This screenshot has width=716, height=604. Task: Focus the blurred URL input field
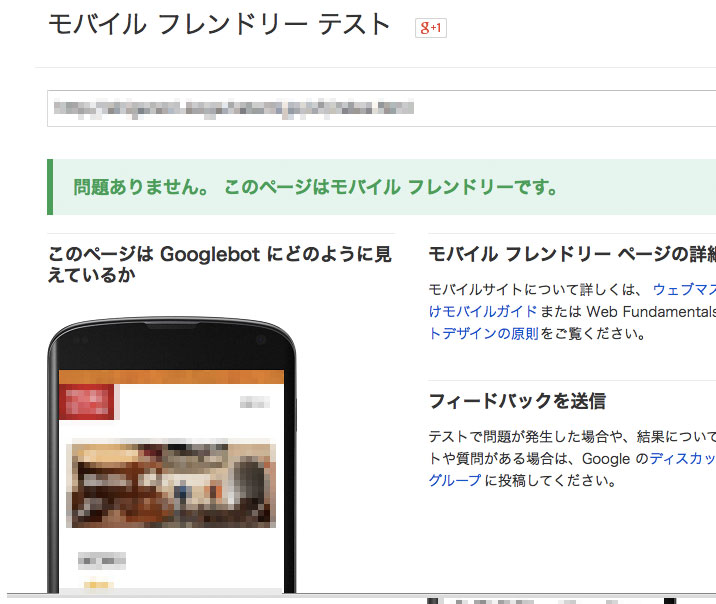point(381,108)
